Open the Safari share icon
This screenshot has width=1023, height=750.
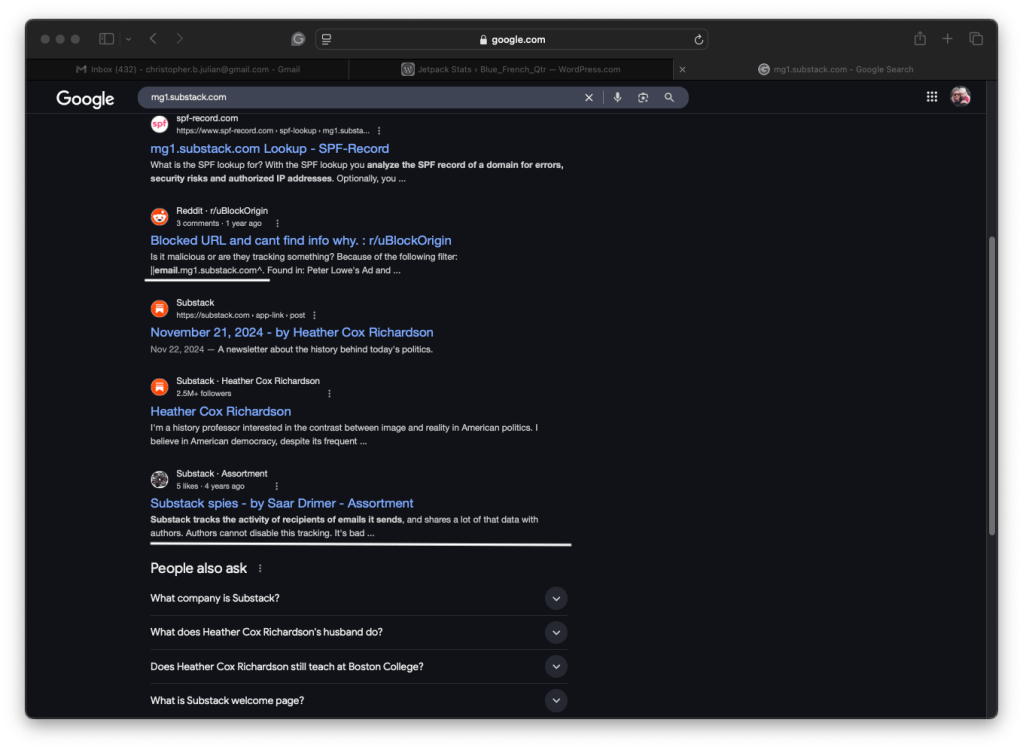click(919, 39)
